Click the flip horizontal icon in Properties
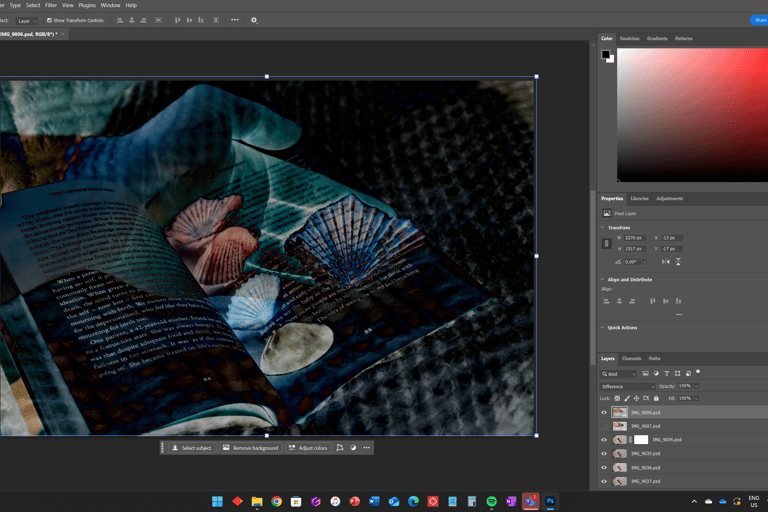 tap(666, 261)
